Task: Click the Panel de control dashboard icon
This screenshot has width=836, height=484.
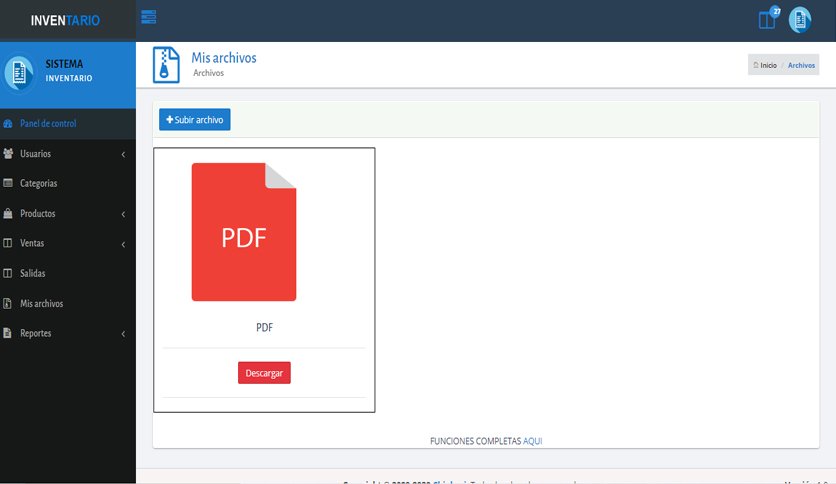Action: 8,124
